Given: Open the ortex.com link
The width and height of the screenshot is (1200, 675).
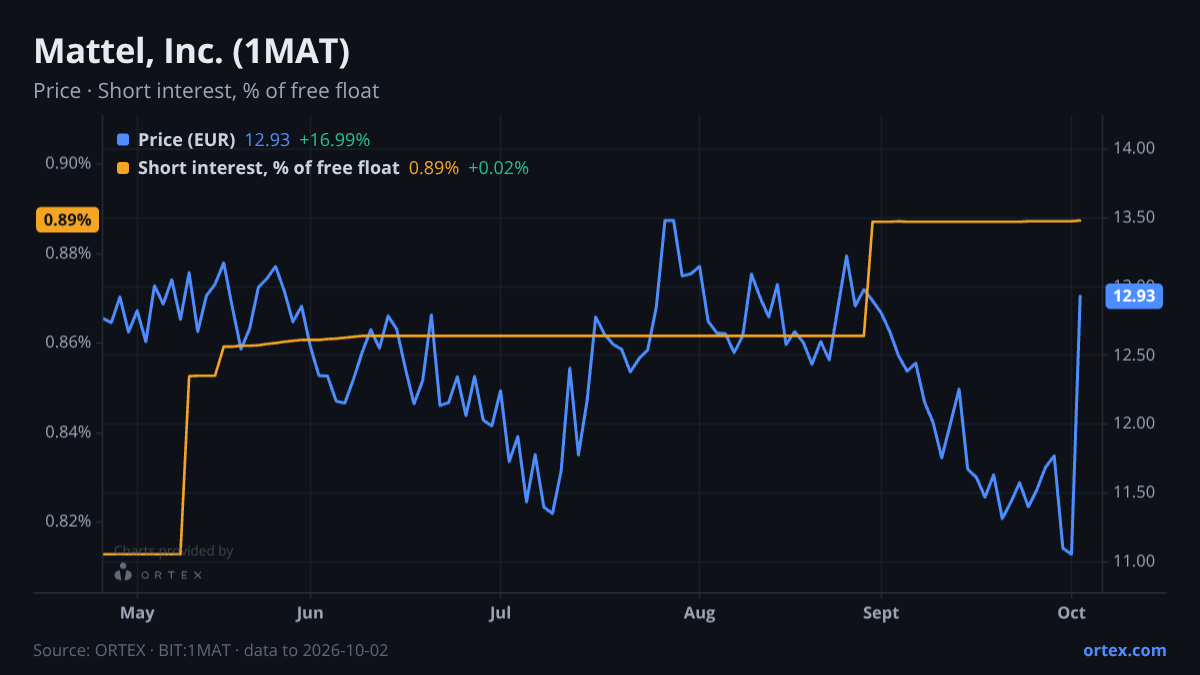Looking at the screenshot, I should (1124, 650).
